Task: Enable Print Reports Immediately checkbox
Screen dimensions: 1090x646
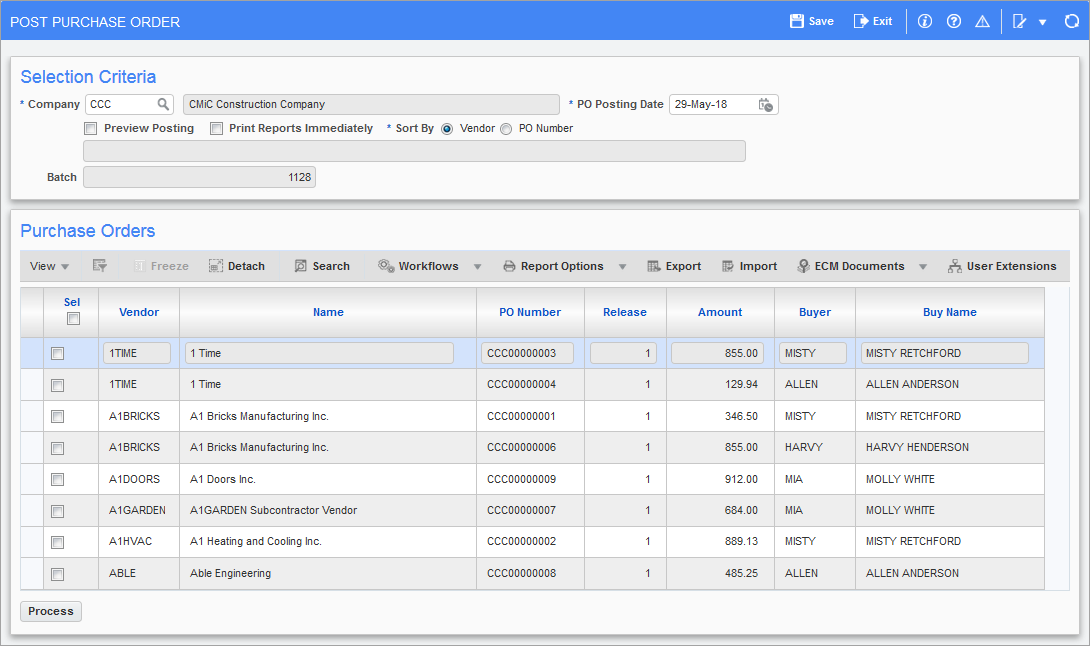Action: (216, 129)
